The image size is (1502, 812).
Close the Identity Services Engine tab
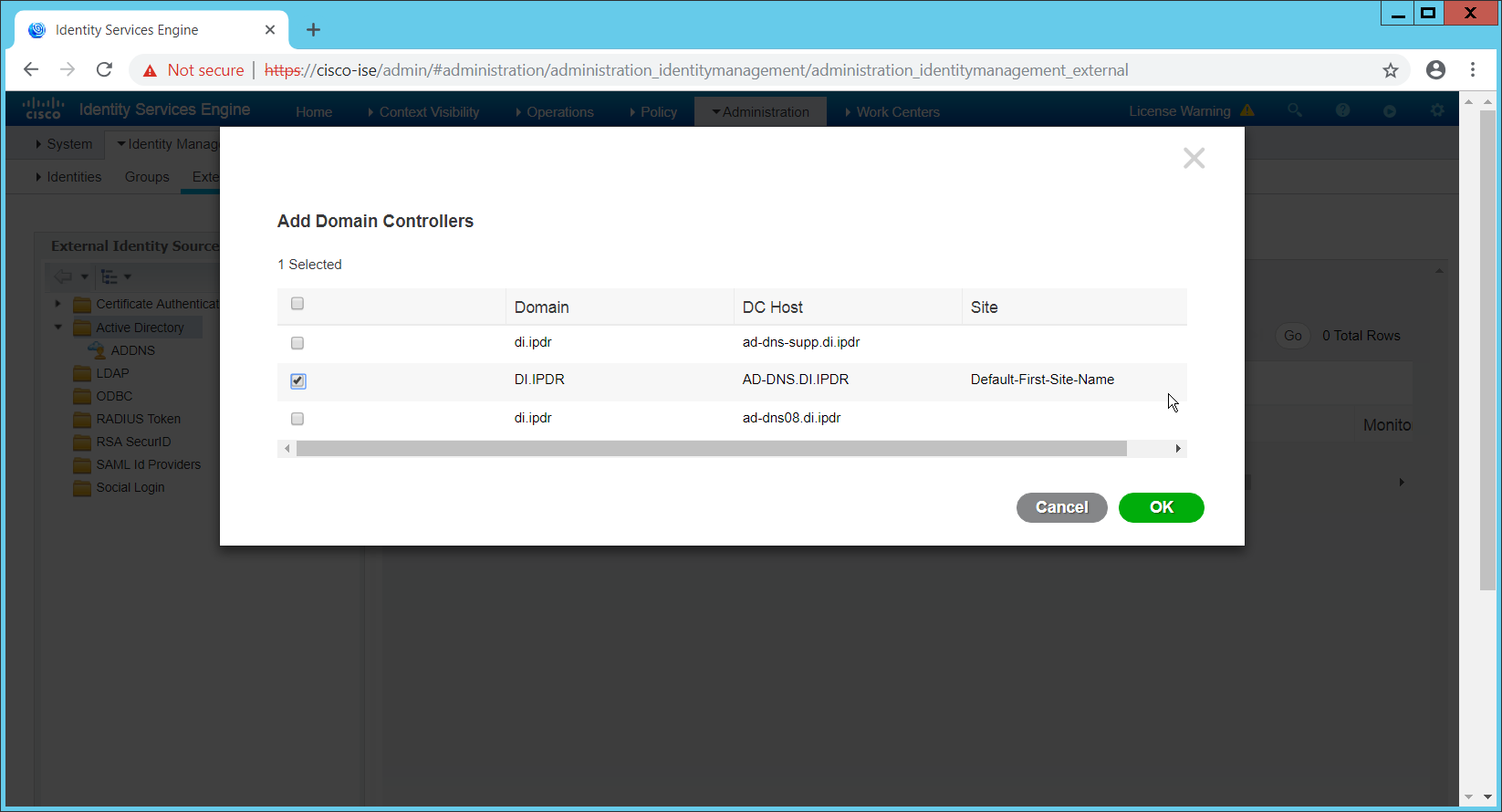click(x=270, y=30)
